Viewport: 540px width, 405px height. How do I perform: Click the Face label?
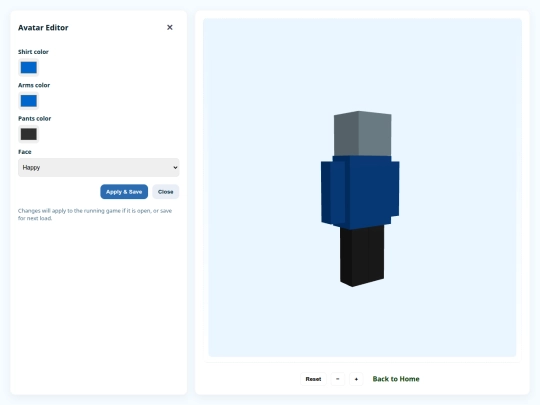click(24, 152)
